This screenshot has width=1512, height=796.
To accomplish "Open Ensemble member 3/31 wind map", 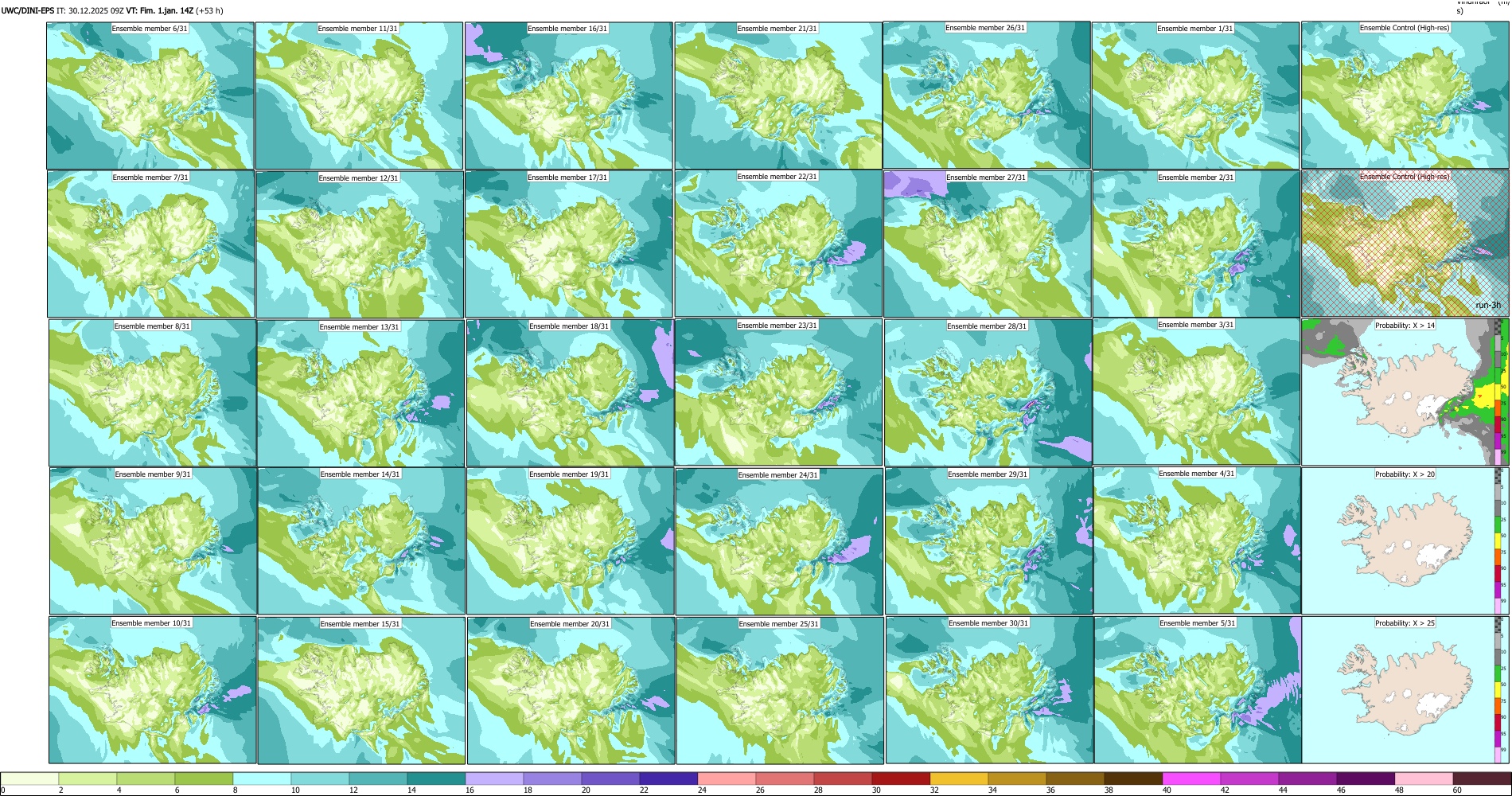I will (1197, 392).
